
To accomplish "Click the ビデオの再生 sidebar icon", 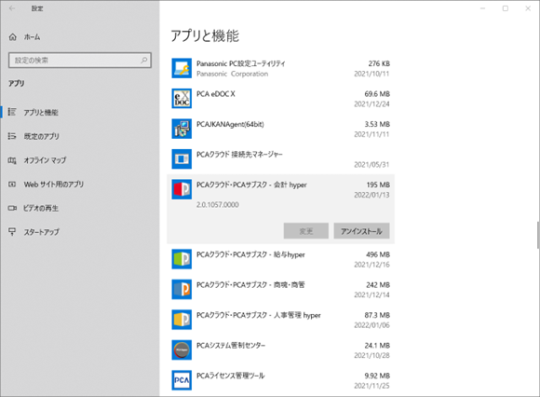I will 12,208.
